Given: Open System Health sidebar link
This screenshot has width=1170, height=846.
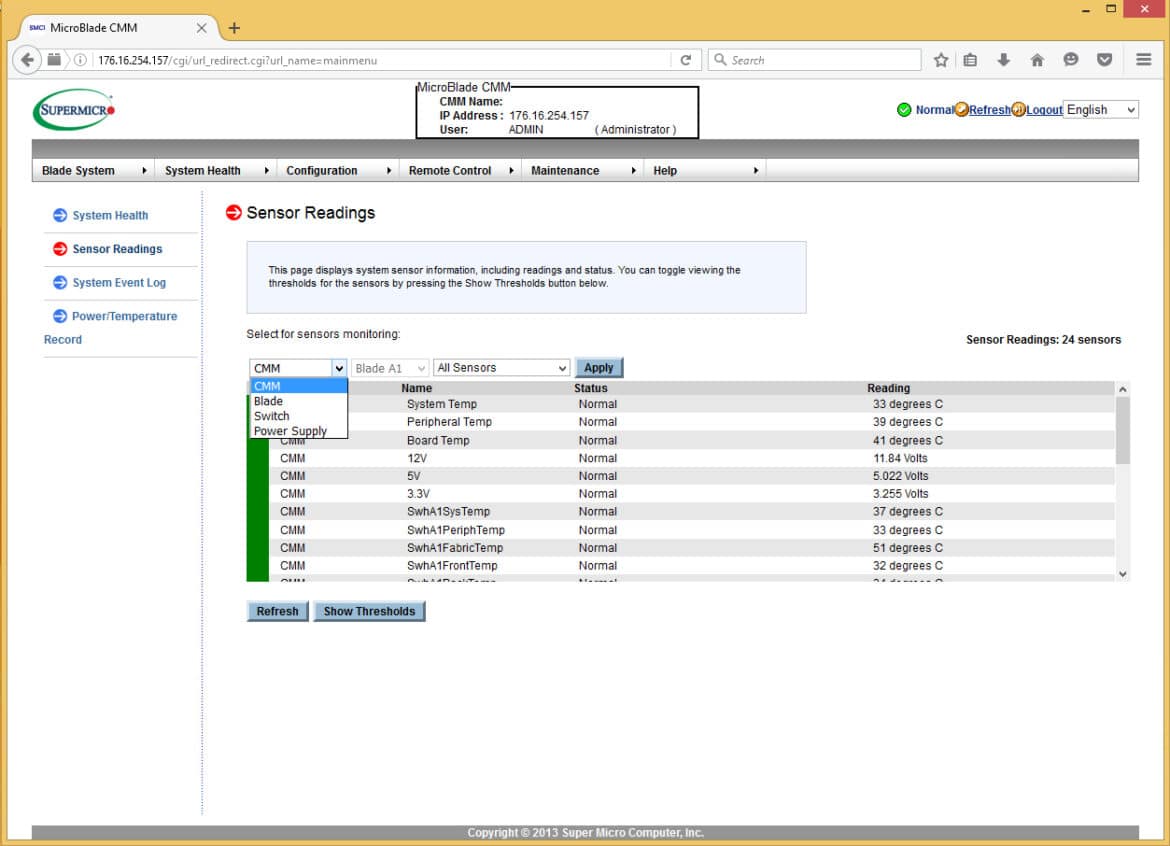Looking at the screenshot, I should point(110,216).
